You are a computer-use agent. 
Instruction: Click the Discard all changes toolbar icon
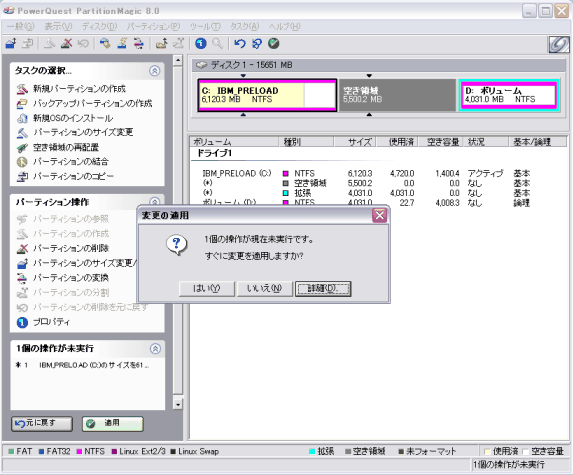click(x=257, y=43)
